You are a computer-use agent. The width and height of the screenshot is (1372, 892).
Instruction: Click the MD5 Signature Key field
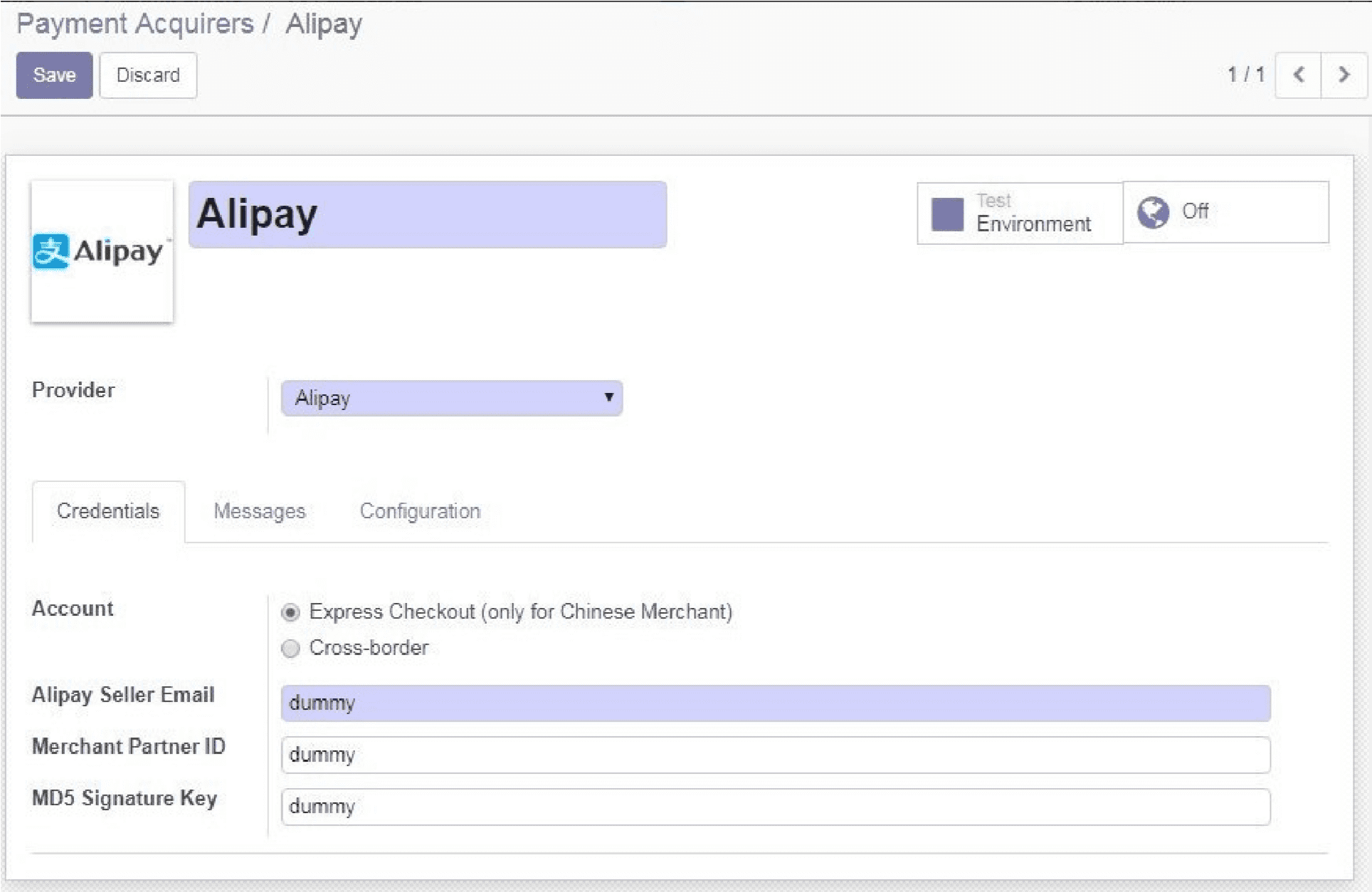click(775, 807)
